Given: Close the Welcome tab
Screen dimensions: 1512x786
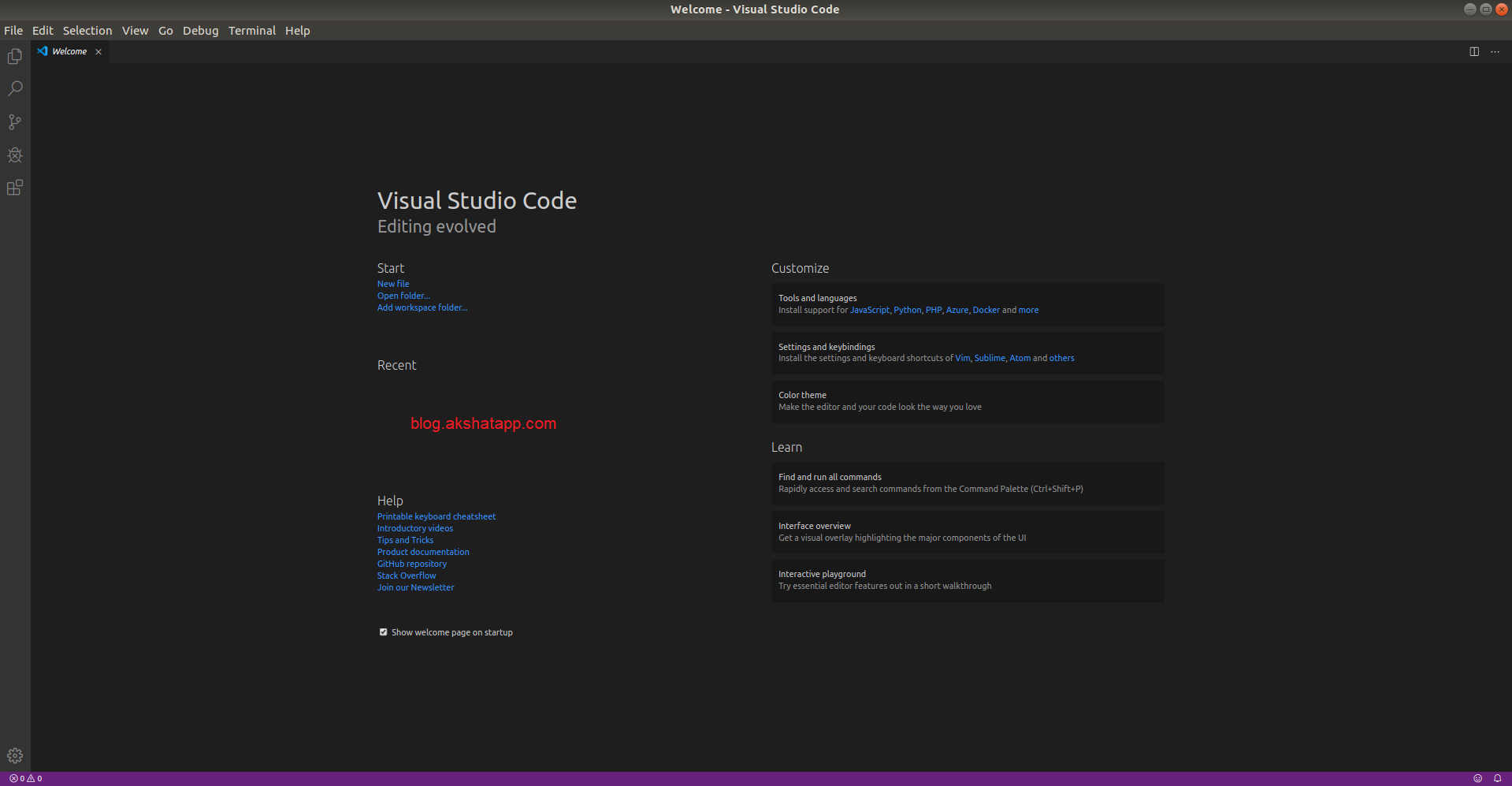Looking at the screenshot, I should click(x=98, y=51).
